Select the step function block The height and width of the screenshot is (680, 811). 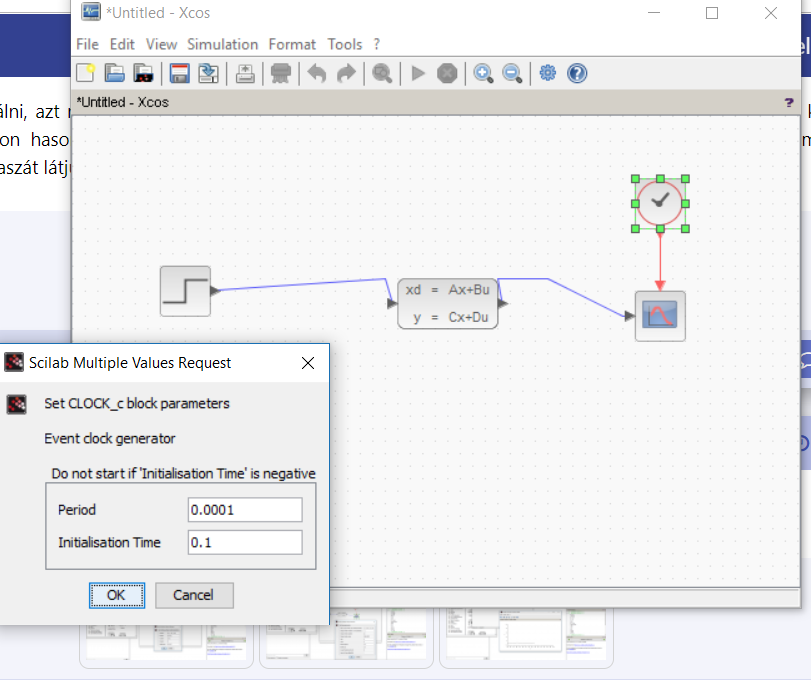185,291
